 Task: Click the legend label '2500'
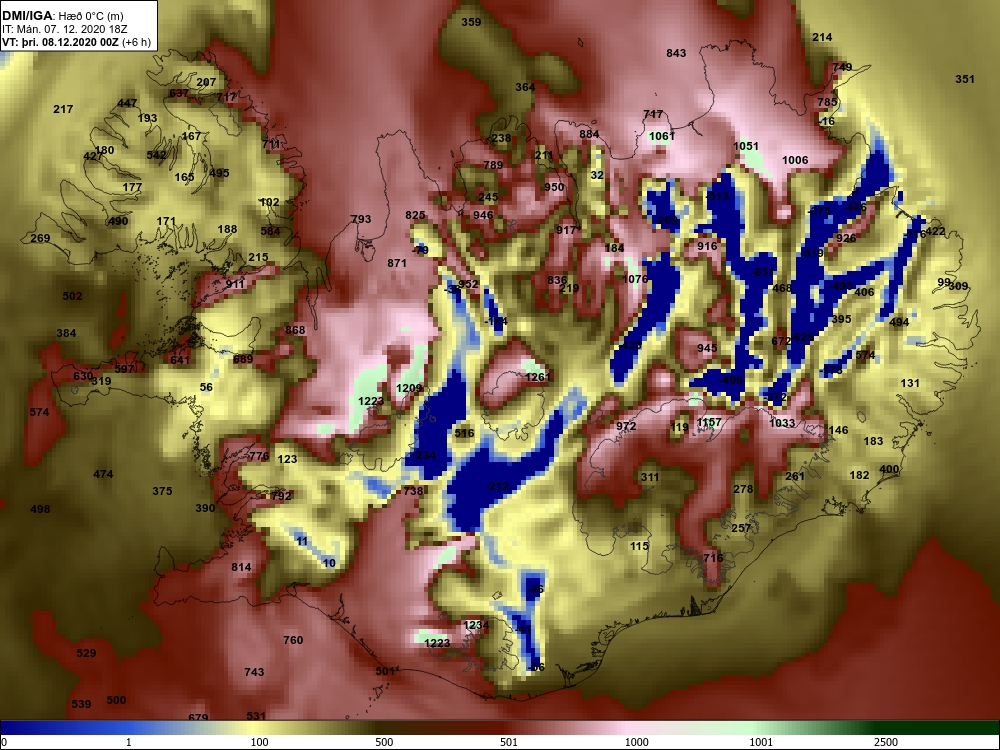[885, 742]
